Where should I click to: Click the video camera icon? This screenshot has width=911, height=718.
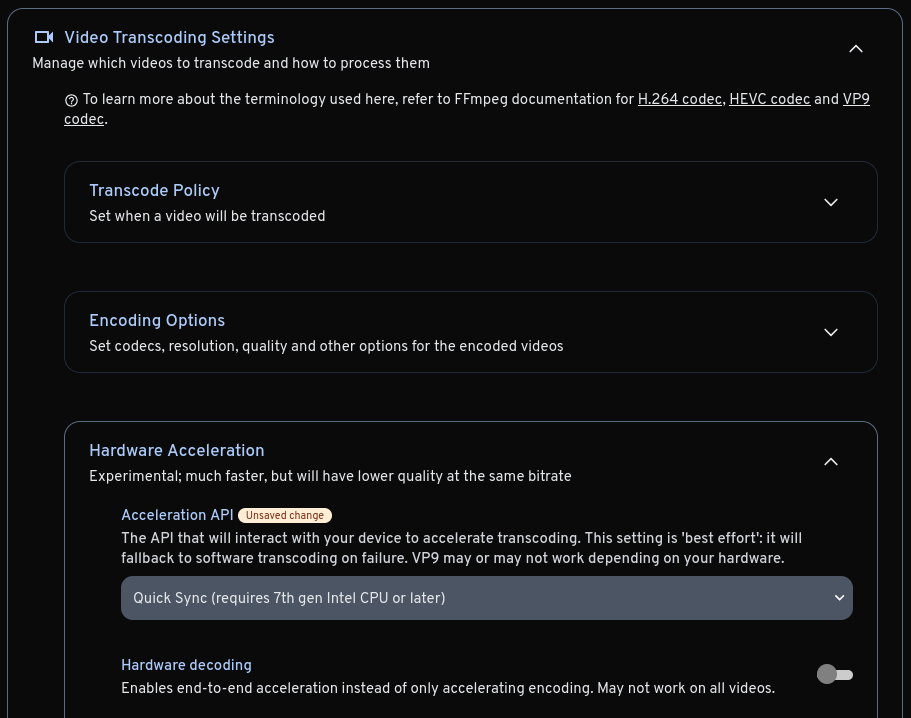click(x=44, y=37)
